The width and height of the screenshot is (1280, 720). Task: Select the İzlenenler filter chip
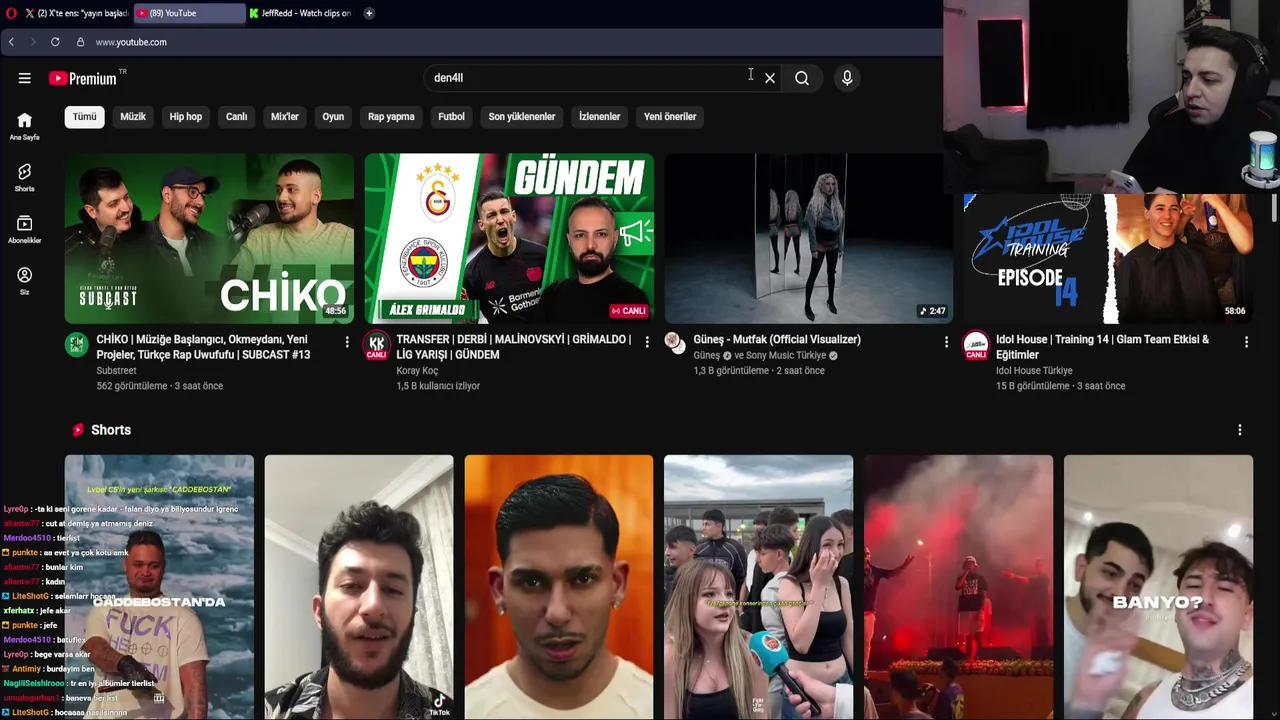point(600,117)
